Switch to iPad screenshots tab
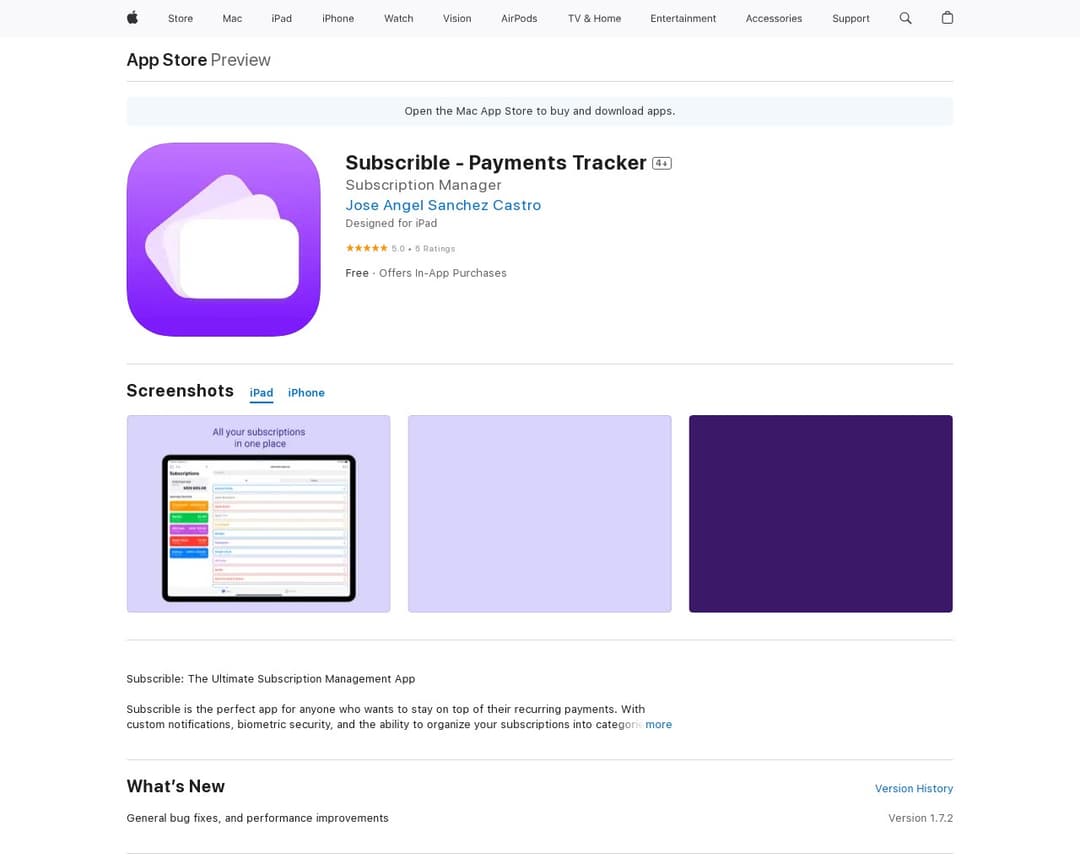The width and height of the screenshot is (1080, 864). coord(261,393)
